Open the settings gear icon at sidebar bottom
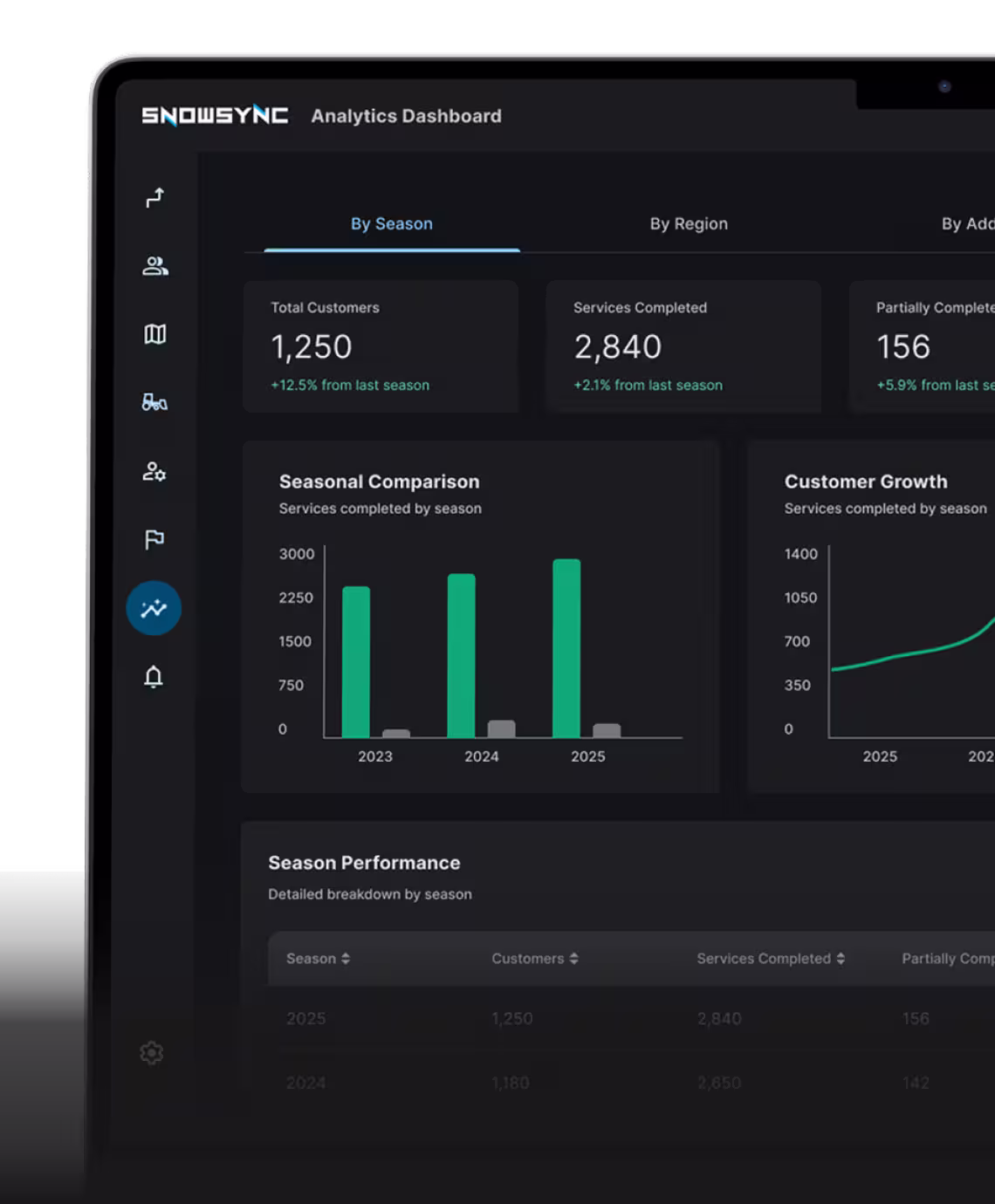Viewport: 995px width, 1204px height. click(152, 1053)
